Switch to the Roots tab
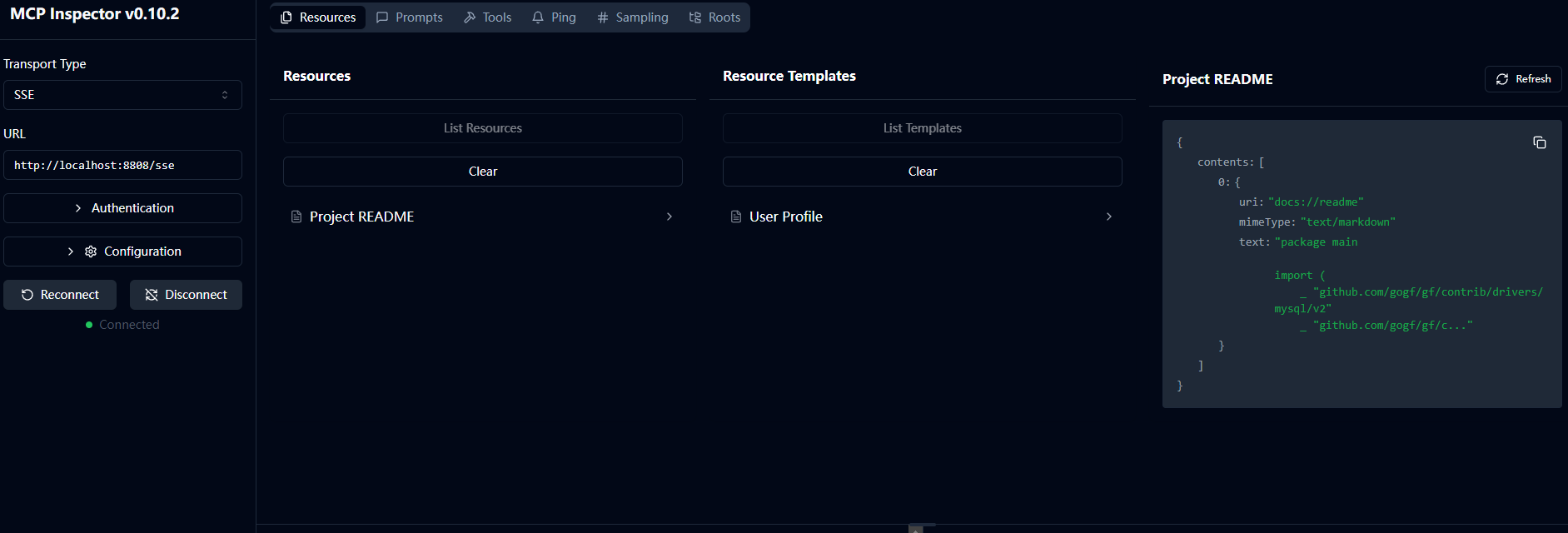This screenshot has height=533, width=1568. (714, 17)
